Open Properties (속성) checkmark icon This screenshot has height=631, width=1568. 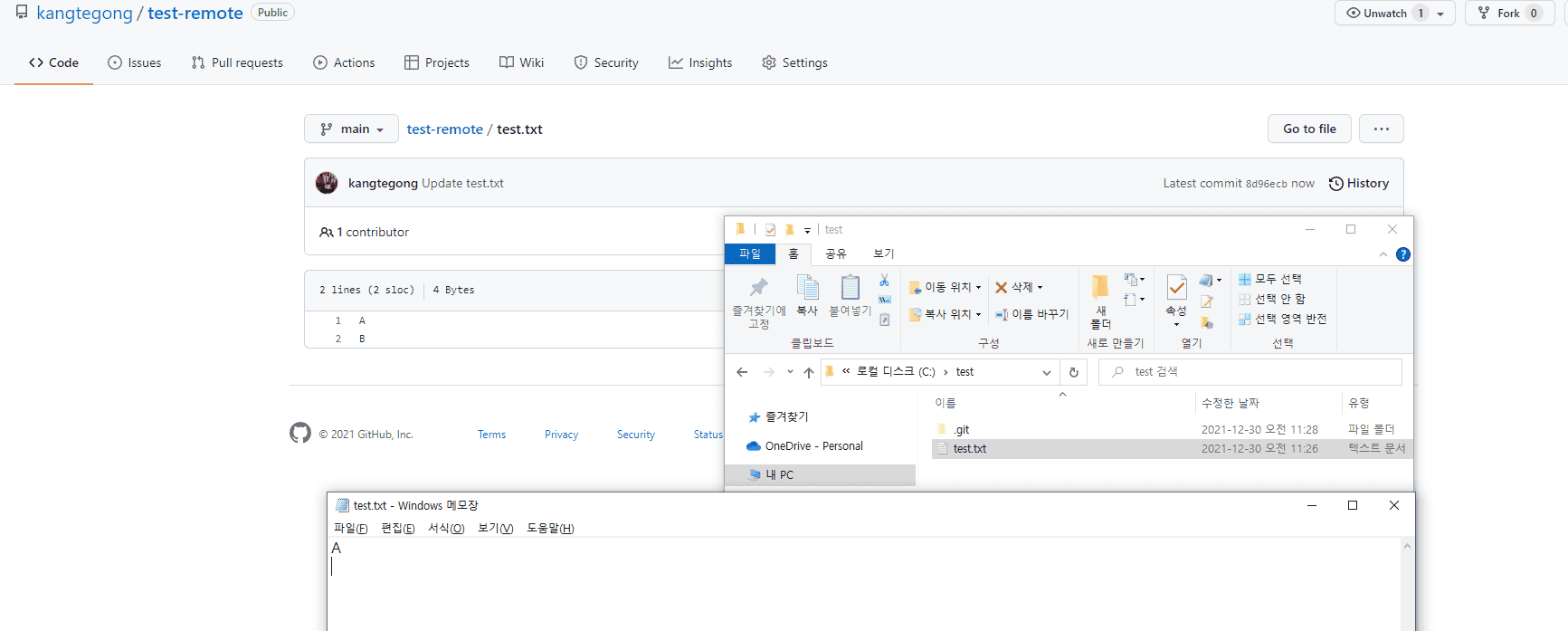(1176, 288)
